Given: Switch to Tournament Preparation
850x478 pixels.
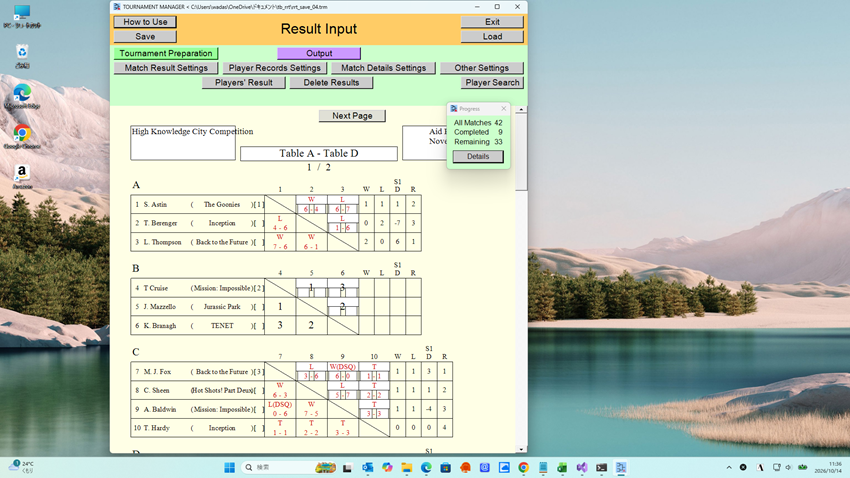Looking at the screenshot, I should [166, 53].
